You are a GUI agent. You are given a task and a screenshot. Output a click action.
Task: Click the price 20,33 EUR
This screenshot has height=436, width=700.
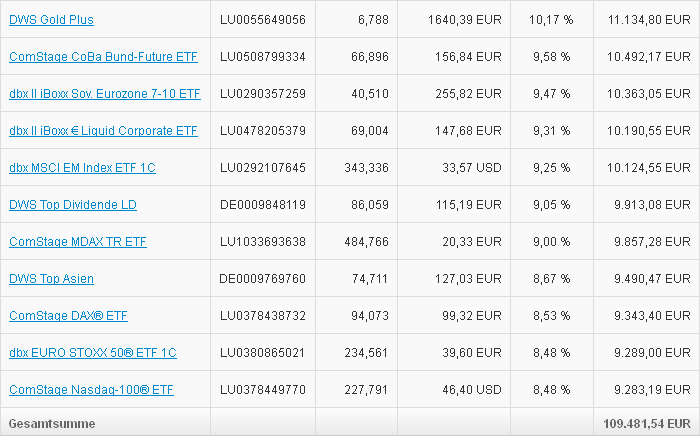pyautogui.click(x=472, y=242)
